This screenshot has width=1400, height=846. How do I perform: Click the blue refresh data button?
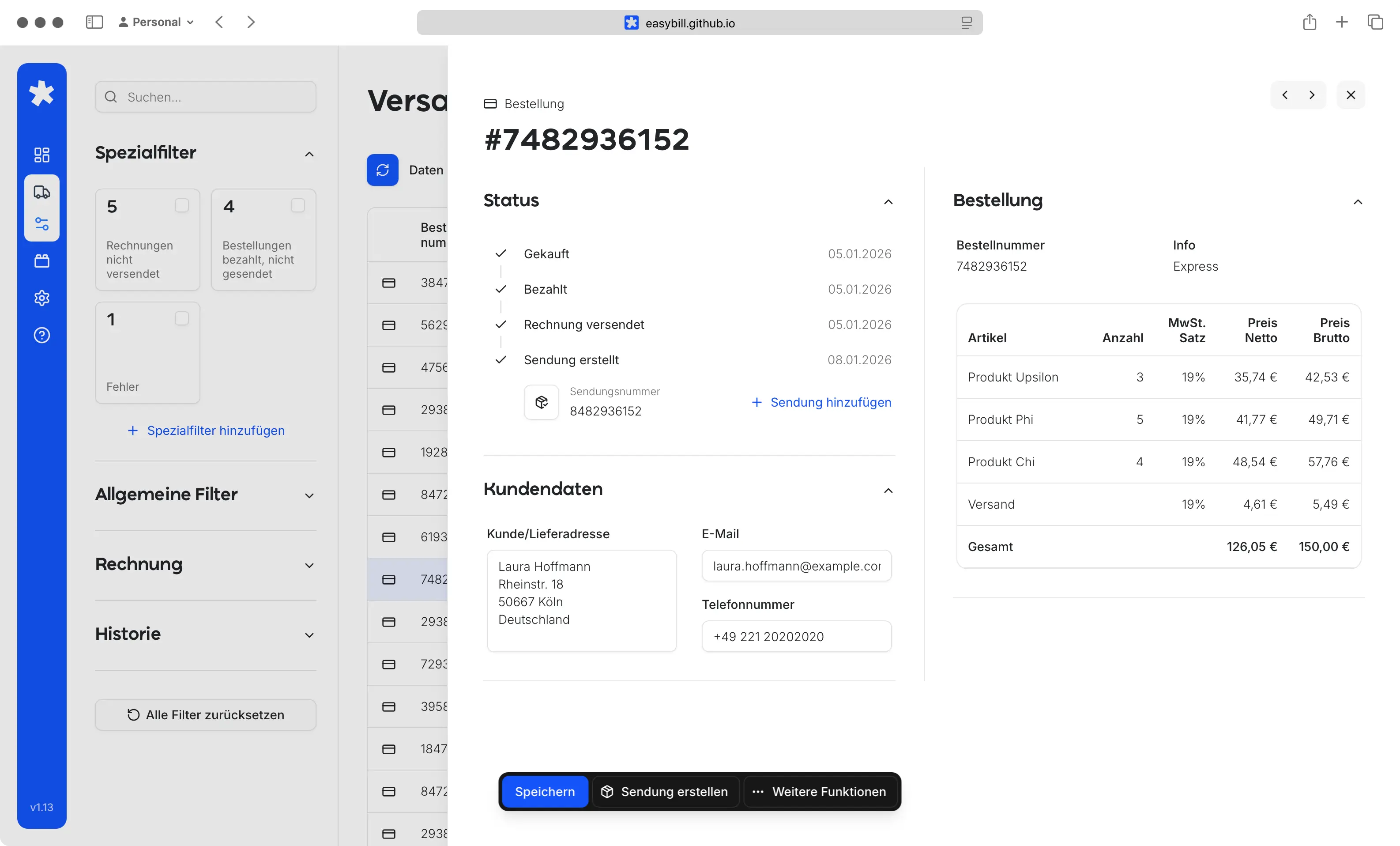click(x=382, y=170)
